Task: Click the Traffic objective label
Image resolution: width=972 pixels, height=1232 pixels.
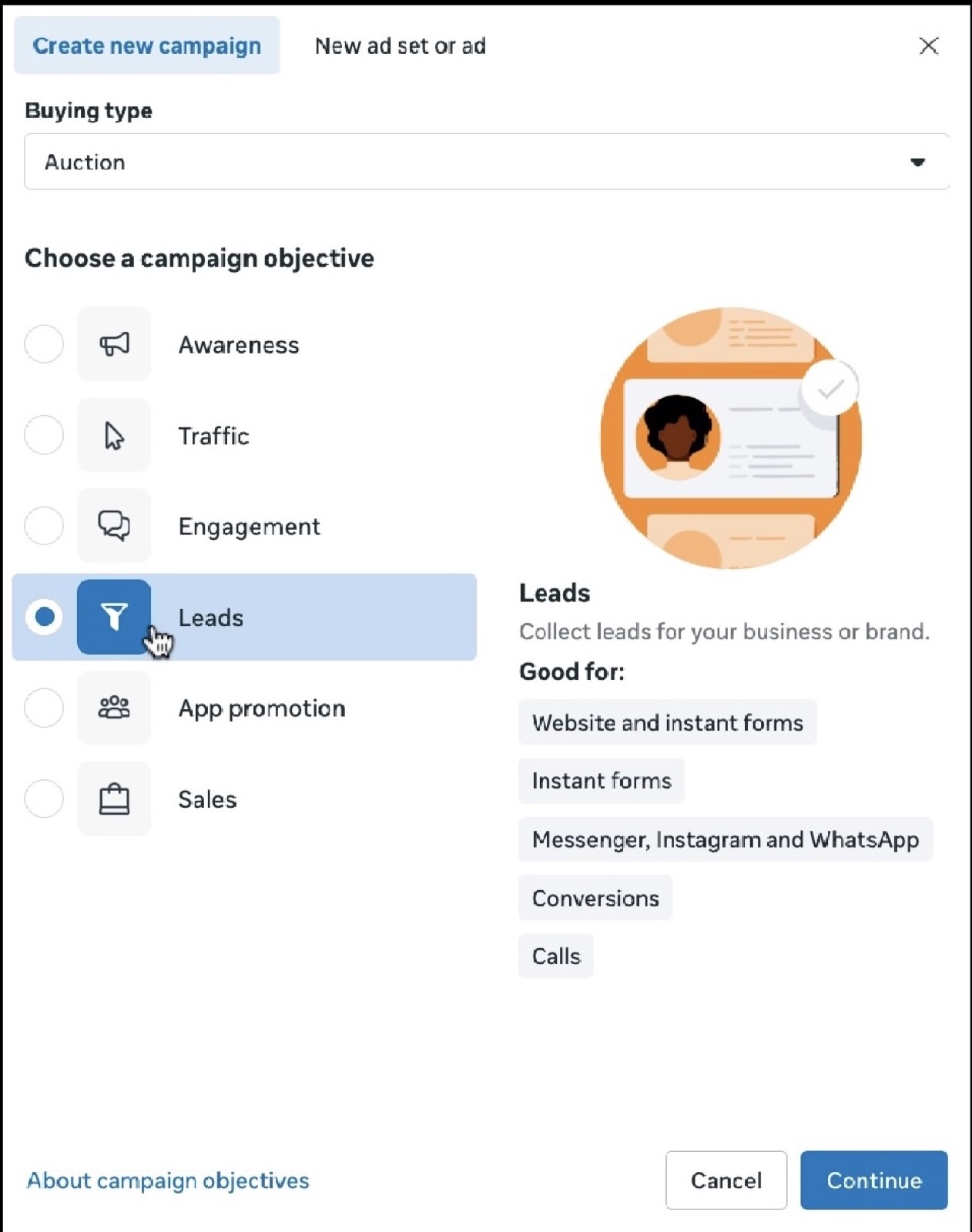Action: click(x=213, y=436)
